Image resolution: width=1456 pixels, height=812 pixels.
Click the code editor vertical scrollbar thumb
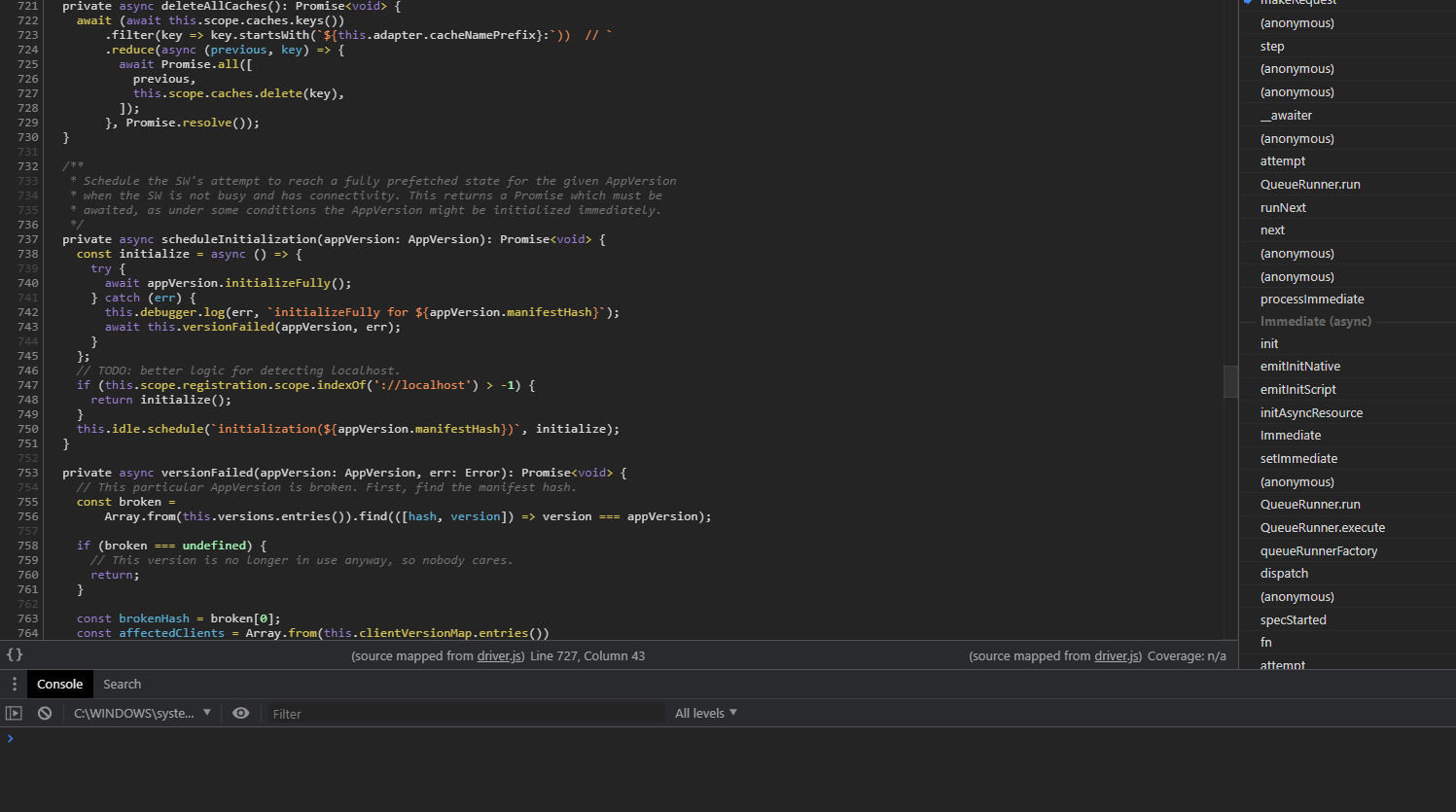tap(1230, 381)
